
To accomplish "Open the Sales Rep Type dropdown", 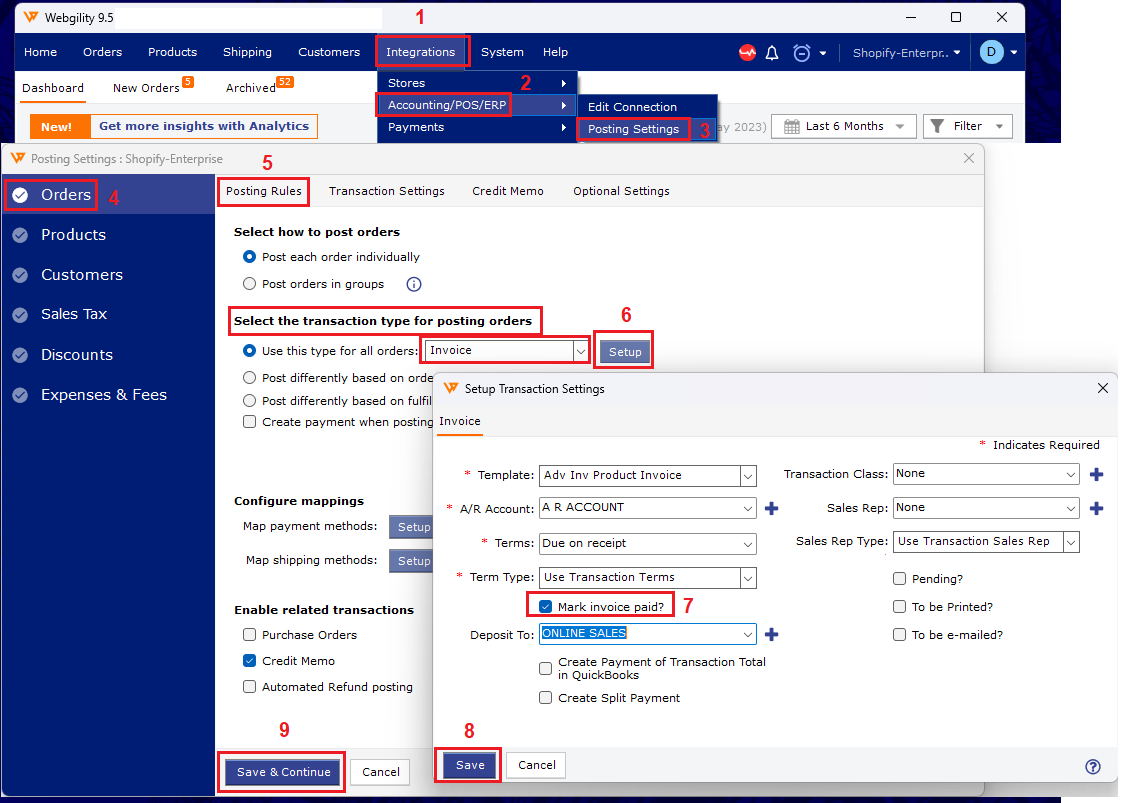I will point(1071,542).
